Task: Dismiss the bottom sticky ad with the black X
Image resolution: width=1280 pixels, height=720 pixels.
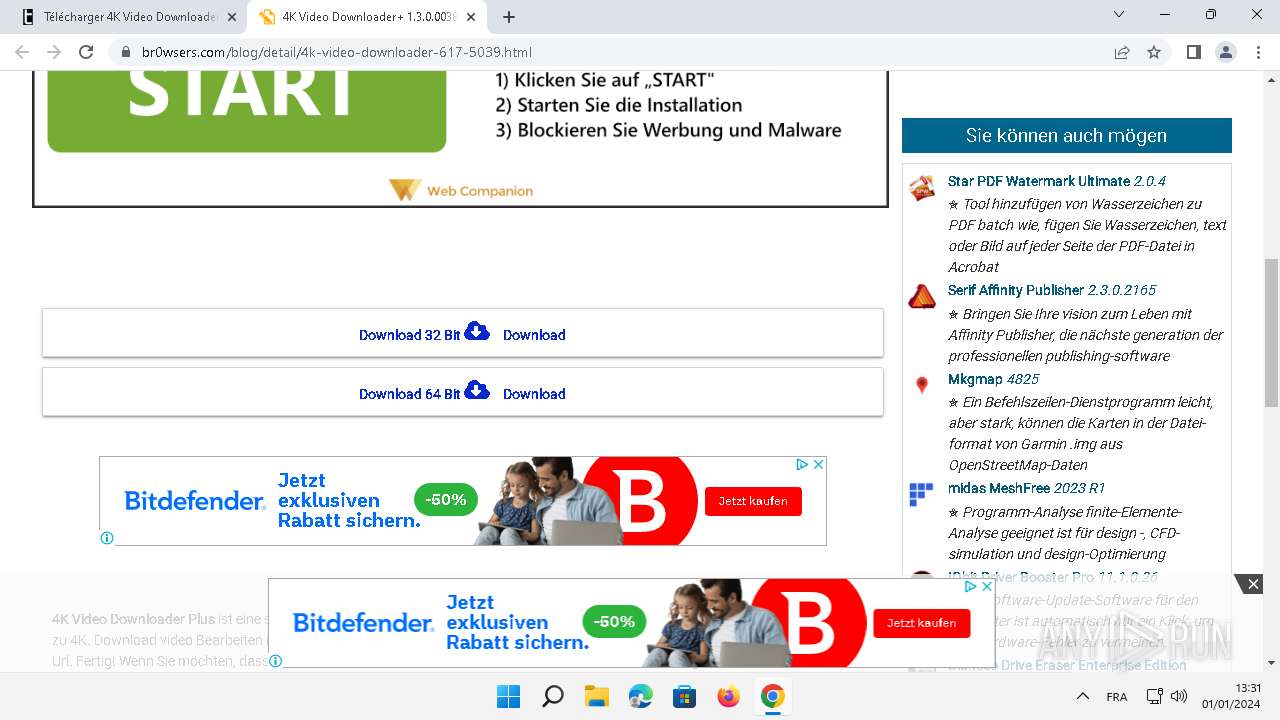Action: pyautogui.click(x=1253, y=584)
